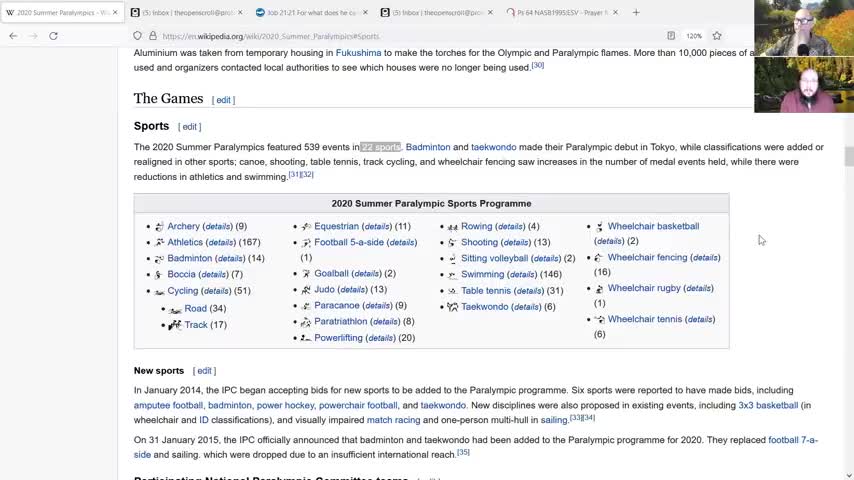Viewport: 854px width, 480px height.
Task: Open the Table tennis link
Action: pyautogui.click(x=486, y=291)
